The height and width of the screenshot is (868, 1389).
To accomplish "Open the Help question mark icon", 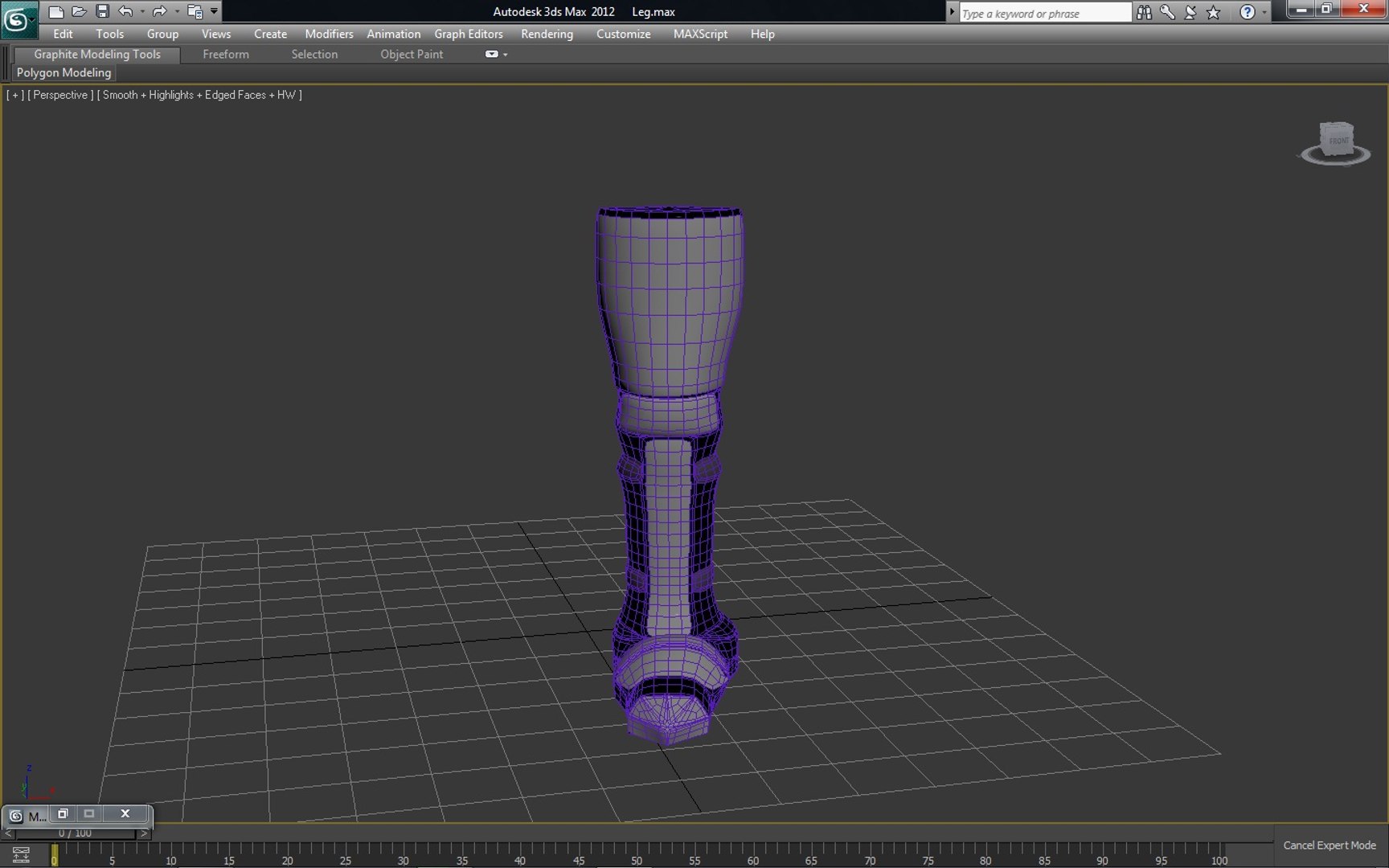I will tap(1247, 12).
